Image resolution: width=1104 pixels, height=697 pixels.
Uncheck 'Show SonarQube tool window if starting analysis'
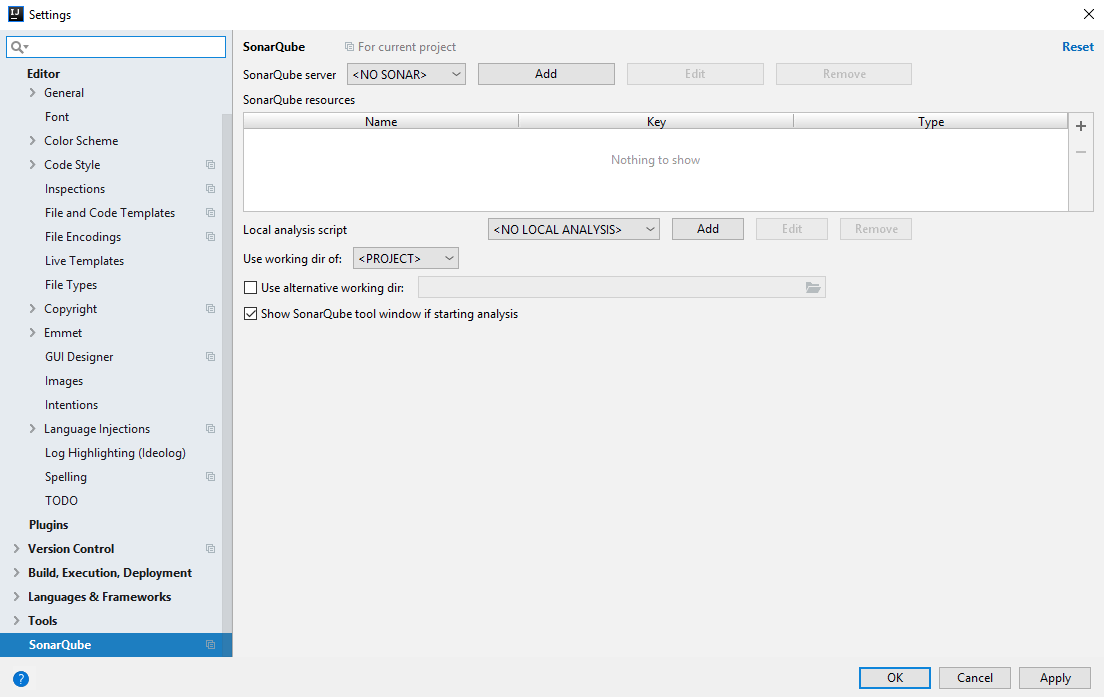click(x=250, y=313)
